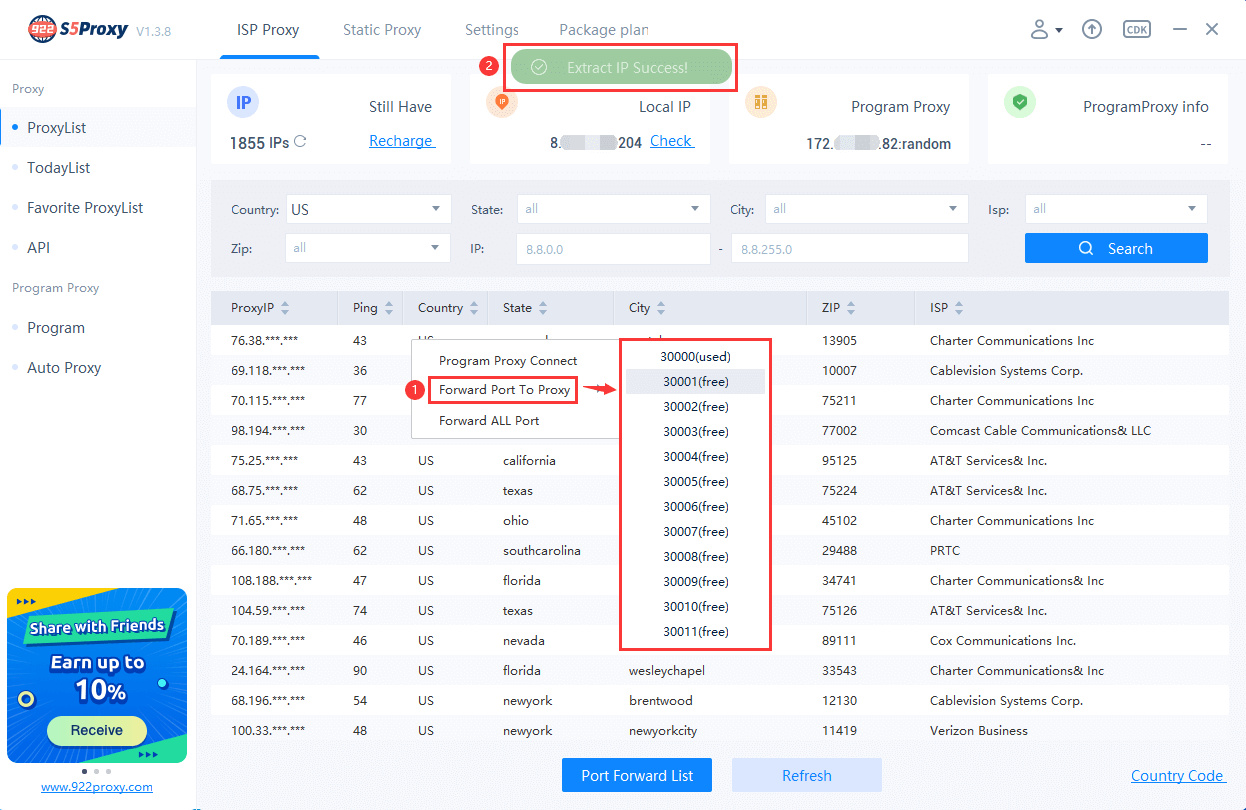Click the blue IP balance icon
Image resolution: width=1246 pixels, height=810 pixels.
pos(243,102)
